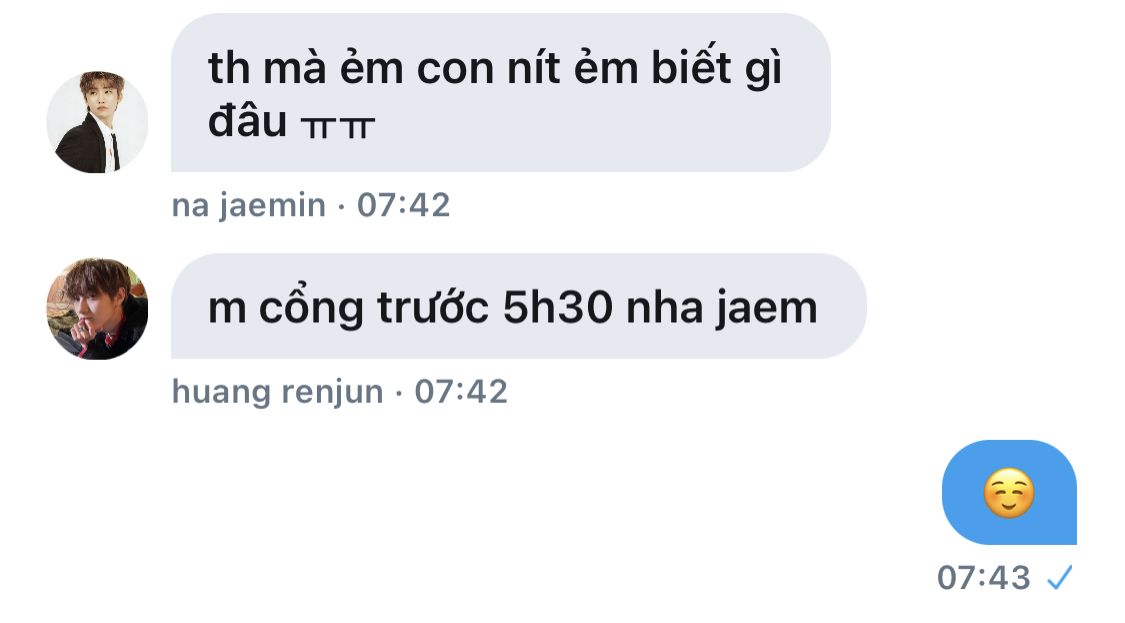1125x623 pixels.
Task: Click 07:42 timestamp beside huang renjun
Action: click(461, 392)
